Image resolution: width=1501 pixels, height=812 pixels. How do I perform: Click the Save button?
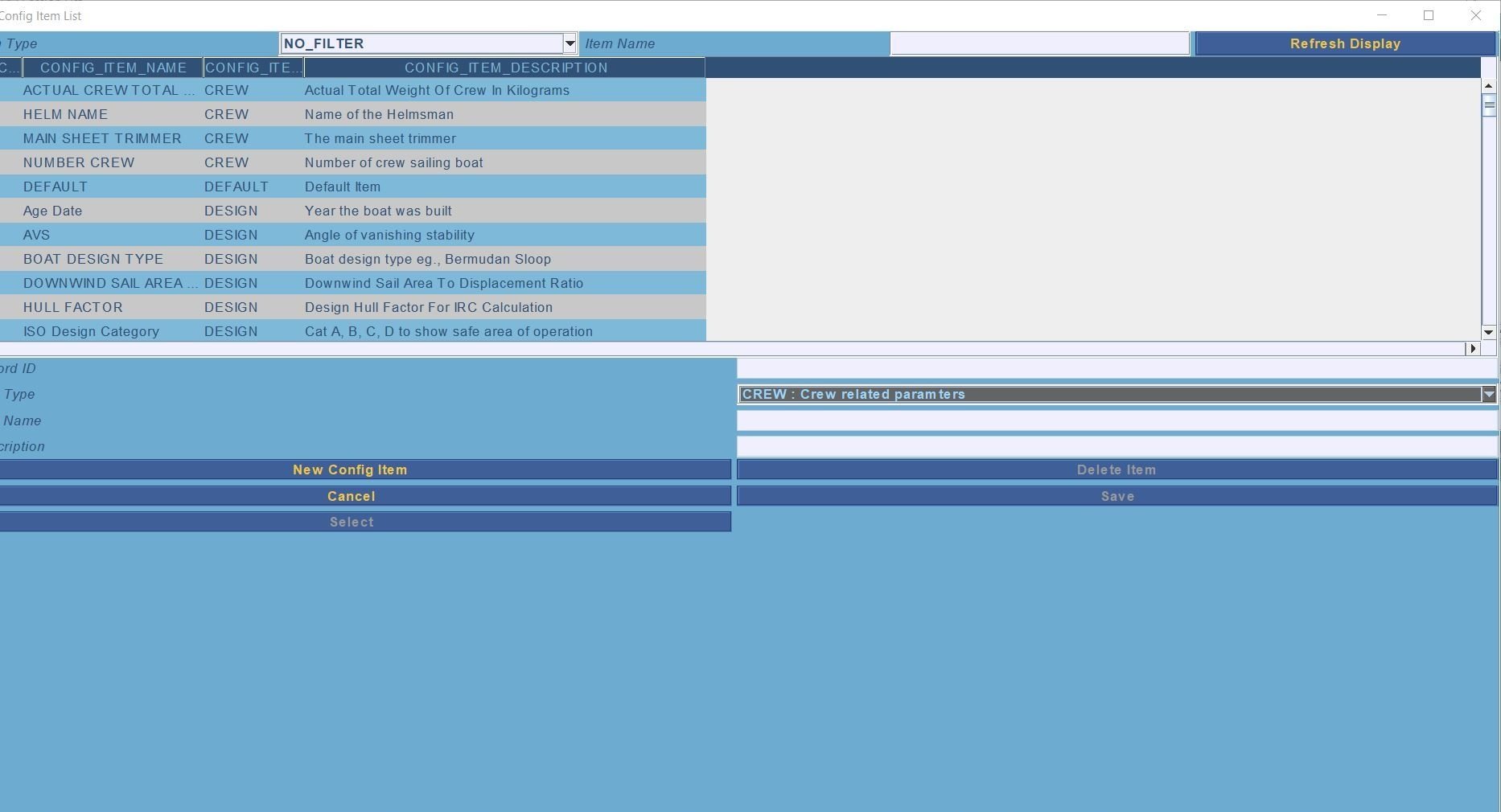pyautogui.click(x=1116, y=496)
